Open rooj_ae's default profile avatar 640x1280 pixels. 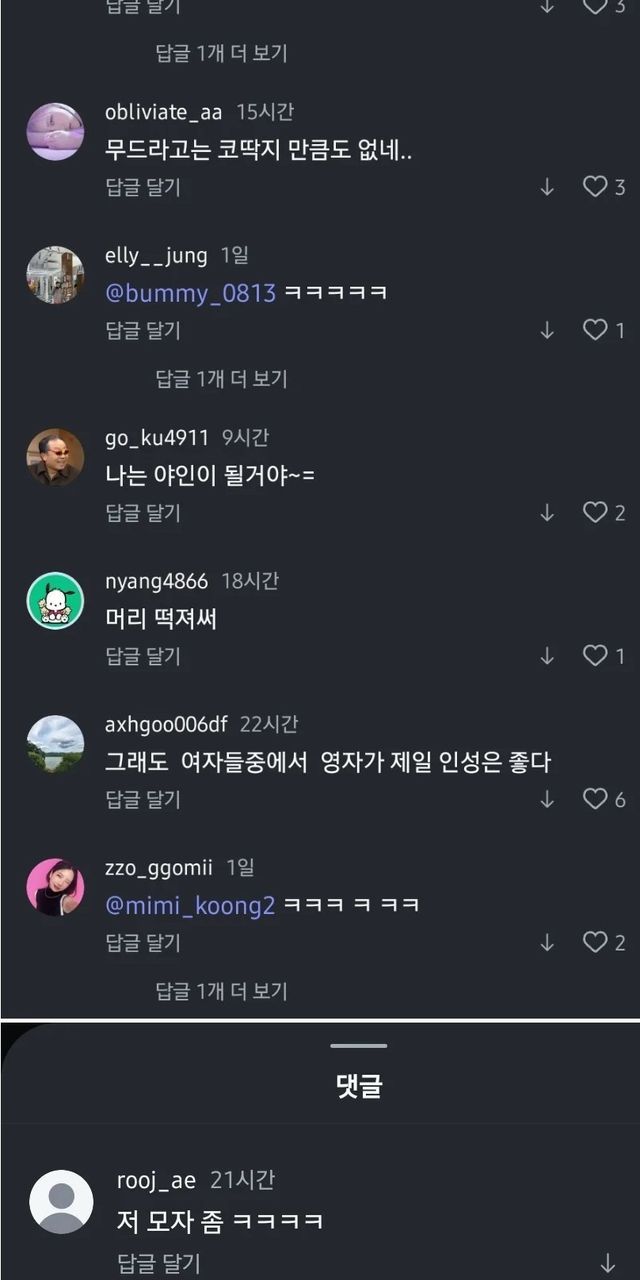click(61, 1201)
